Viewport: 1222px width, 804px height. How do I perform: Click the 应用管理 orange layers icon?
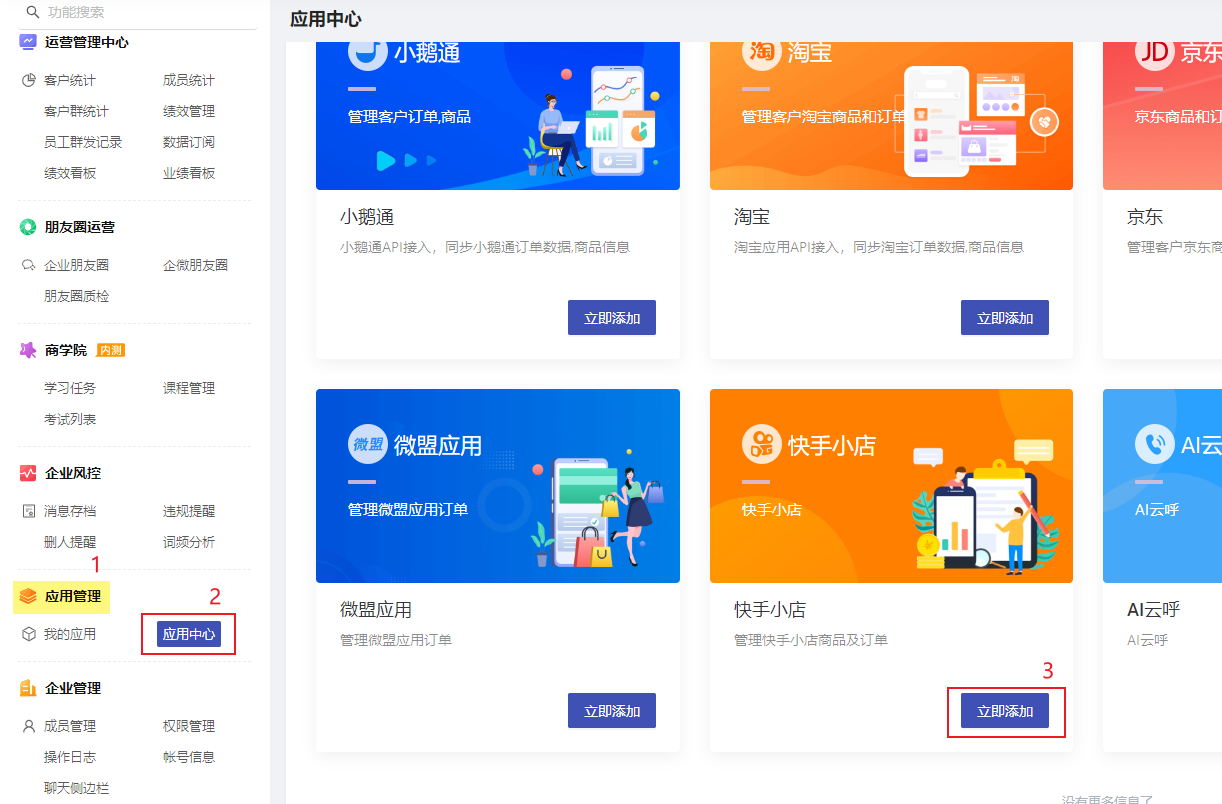(x=28, y=596)
